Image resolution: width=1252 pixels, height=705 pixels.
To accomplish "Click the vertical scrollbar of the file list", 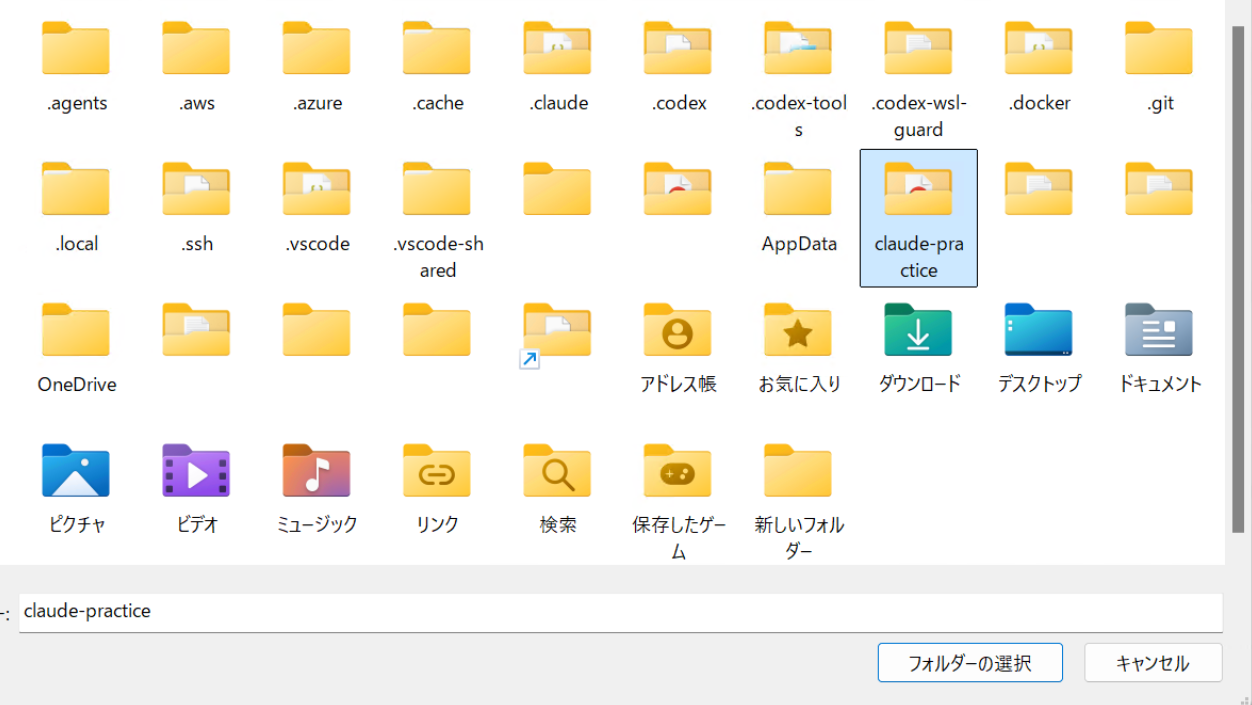I will point(1238,280).
